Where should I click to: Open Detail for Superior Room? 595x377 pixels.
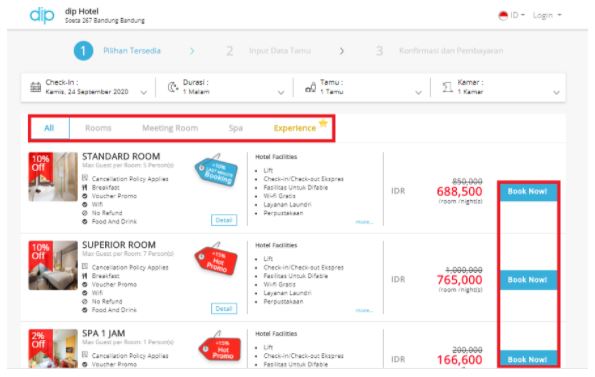pos(224,309)
